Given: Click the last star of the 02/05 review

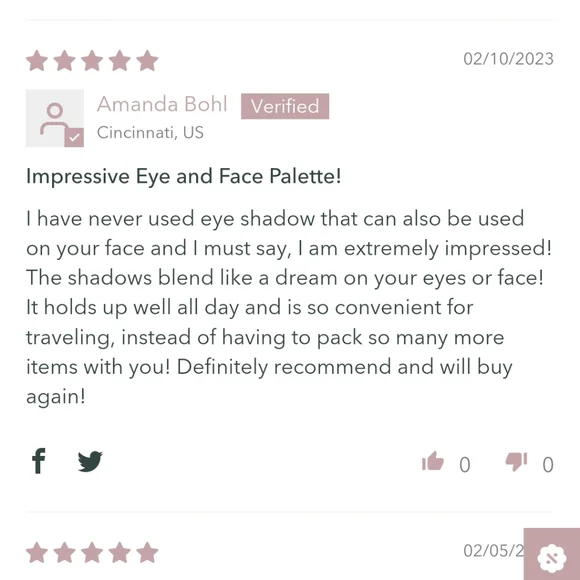Looking at the screenshot, I should coord(147,552).
